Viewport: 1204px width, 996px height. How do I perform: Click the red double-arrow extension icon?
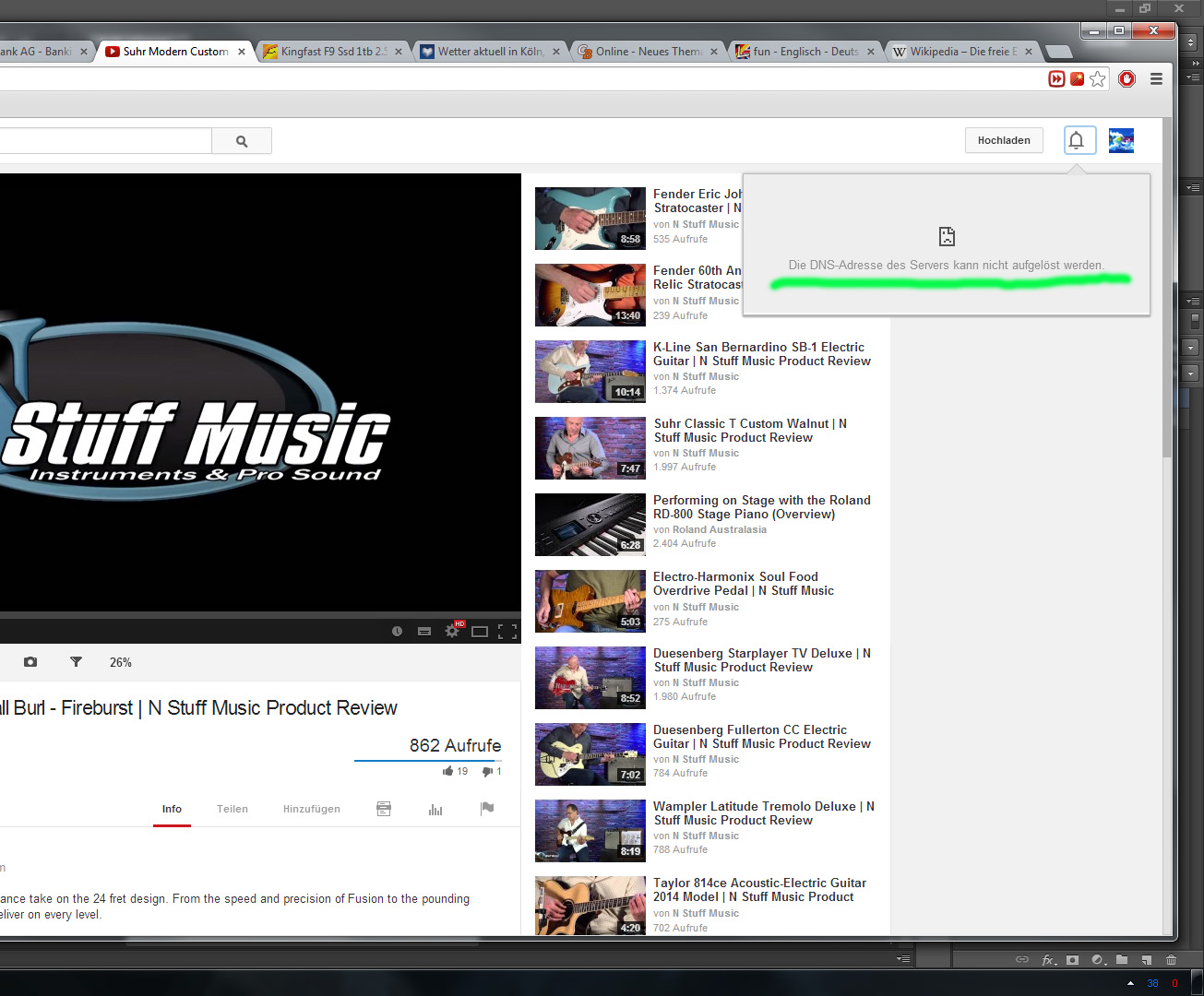point(1056,79)
